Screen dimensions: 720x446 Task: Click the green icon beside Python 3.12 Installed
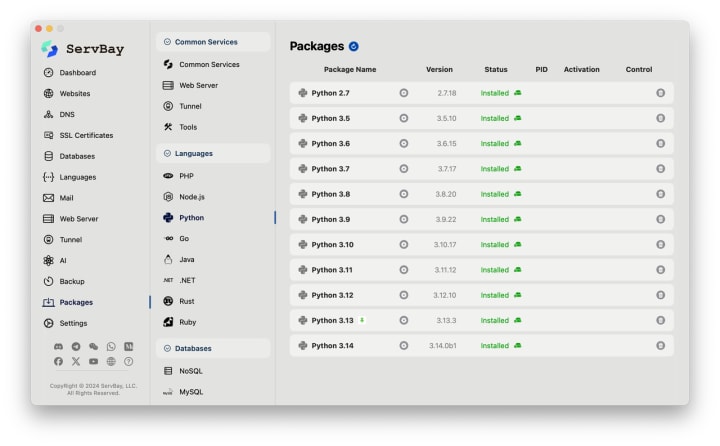tap(518, 295)
